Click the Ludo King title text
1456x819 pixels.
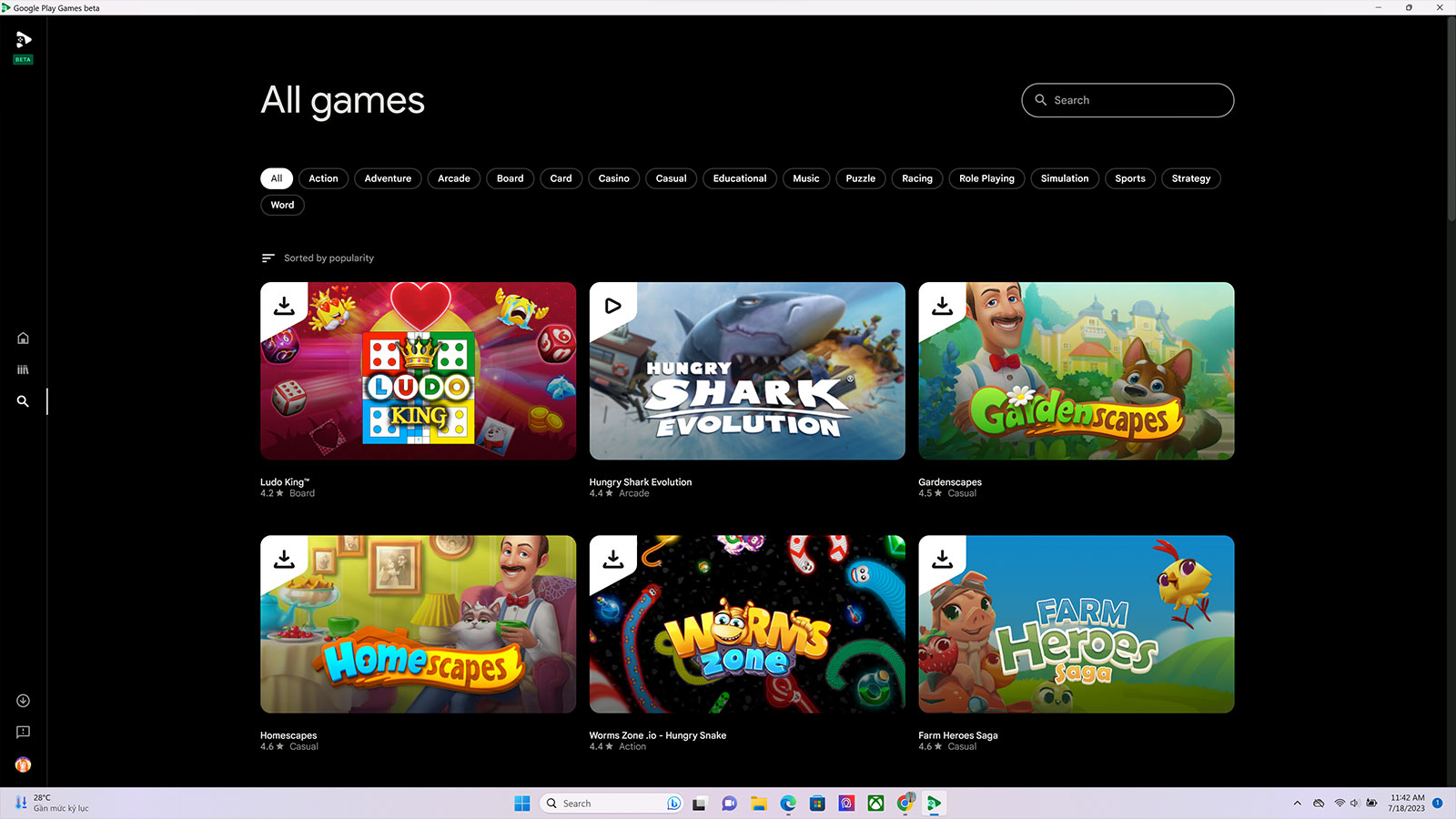(285, 482)
